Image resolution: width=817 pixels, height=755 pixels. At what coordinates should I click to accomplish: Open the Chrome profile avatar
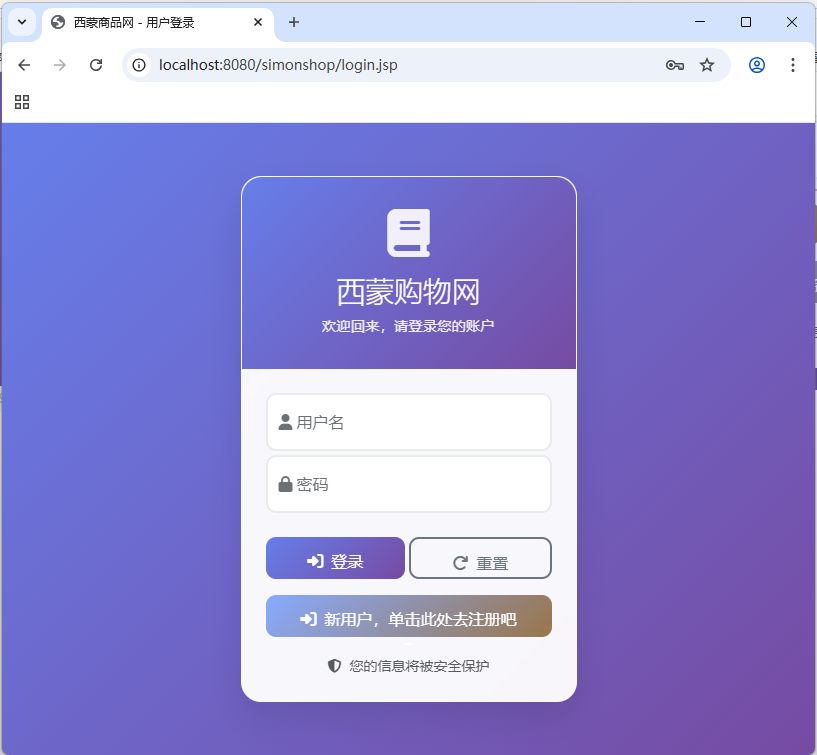click(x=757, y=65)
